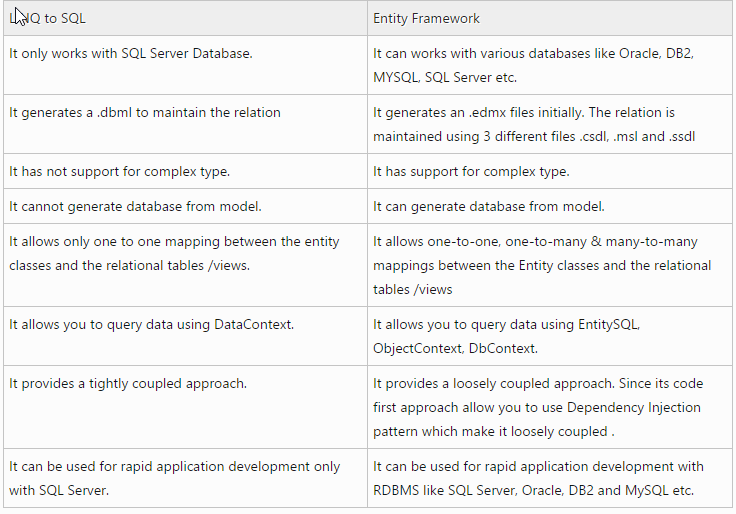Click the word 'DataContext' in the table

253,324
